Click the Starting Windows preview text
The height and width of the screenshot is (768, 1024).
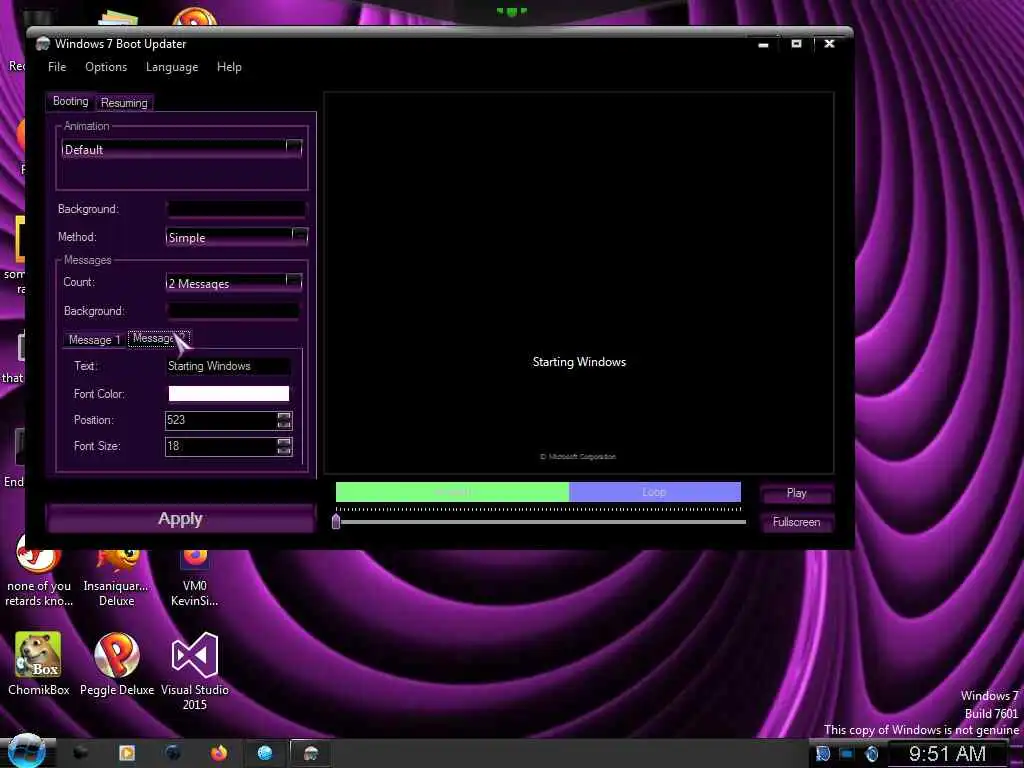(x=579, y=362)
